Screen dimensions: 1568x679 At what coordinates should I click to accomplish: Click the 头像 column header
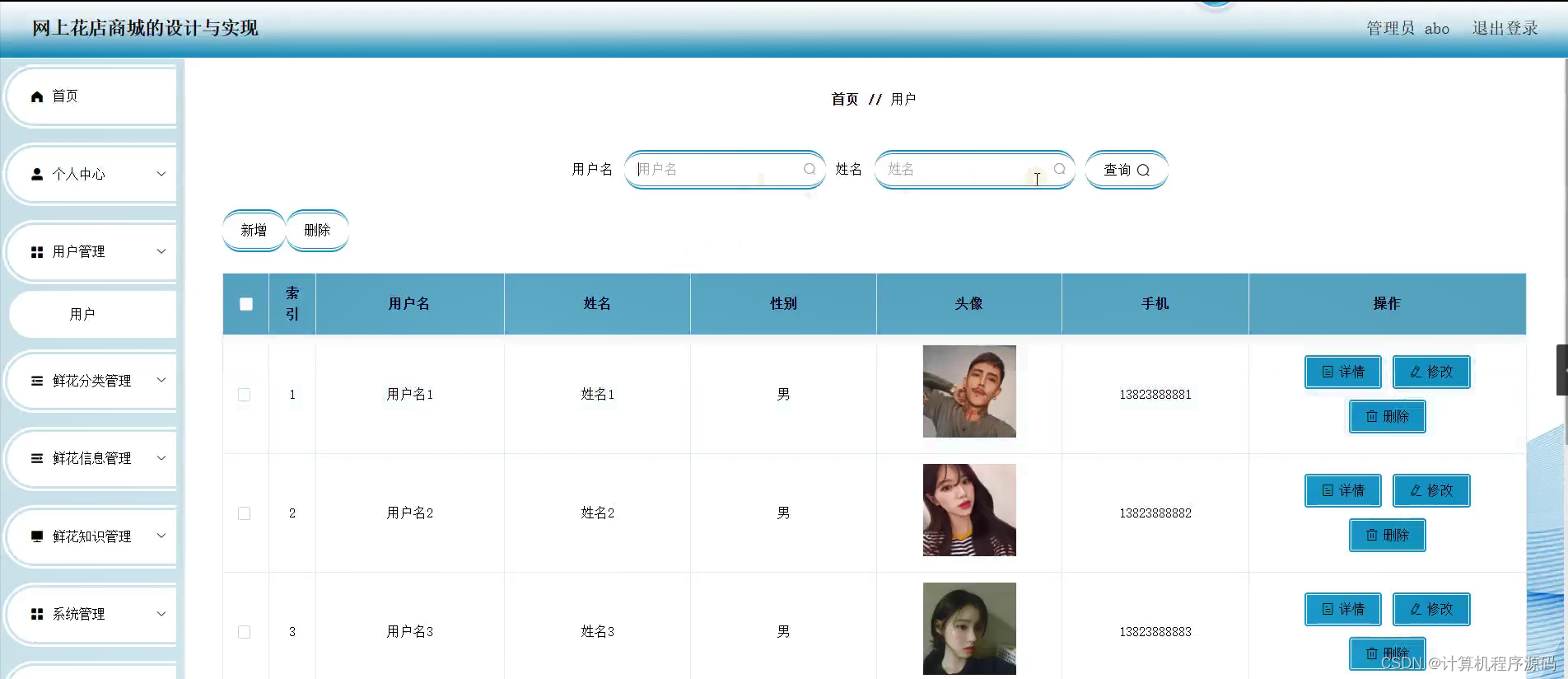pos(969,304)
